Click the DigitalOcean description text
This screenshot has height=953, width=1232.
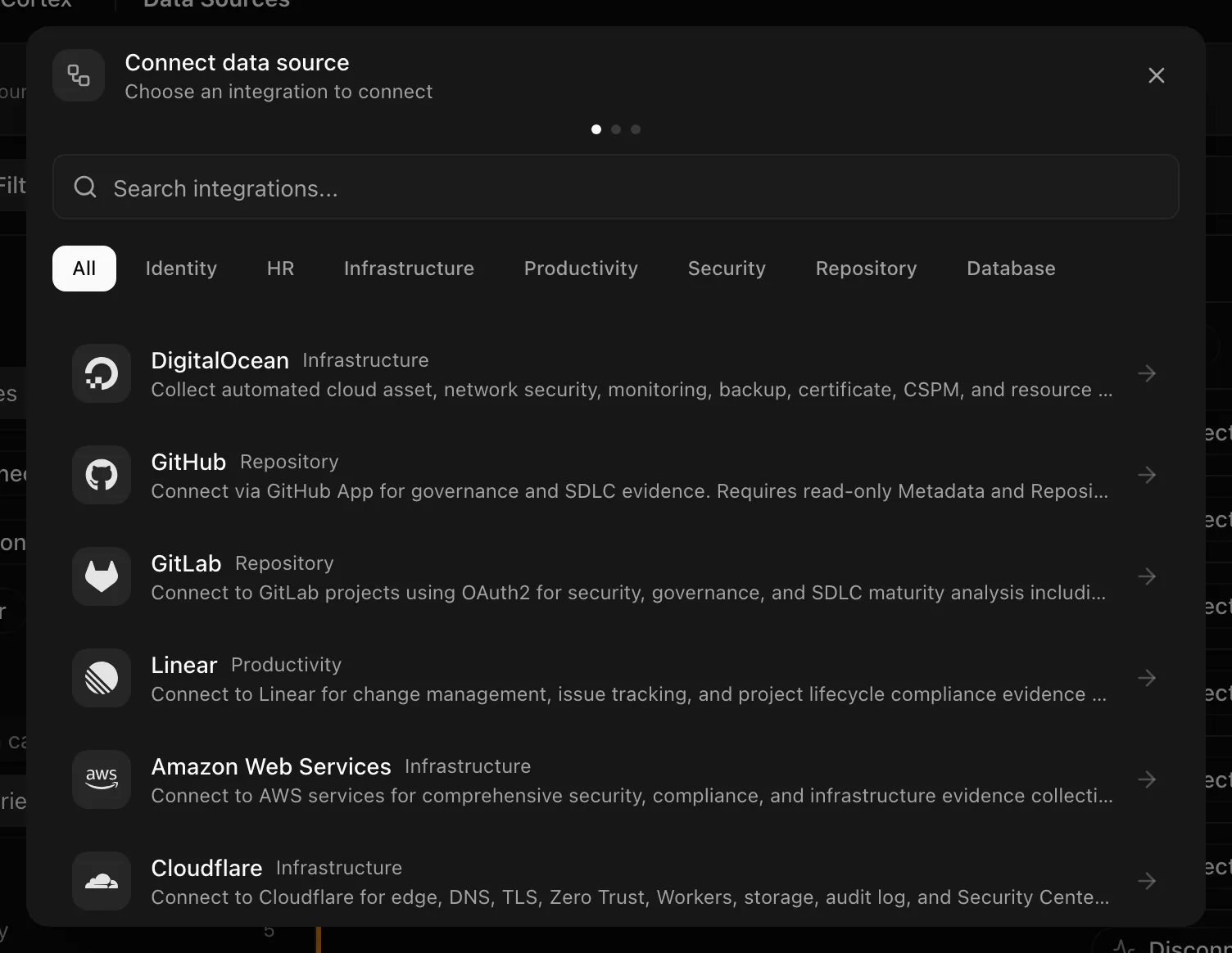(632, 390)
